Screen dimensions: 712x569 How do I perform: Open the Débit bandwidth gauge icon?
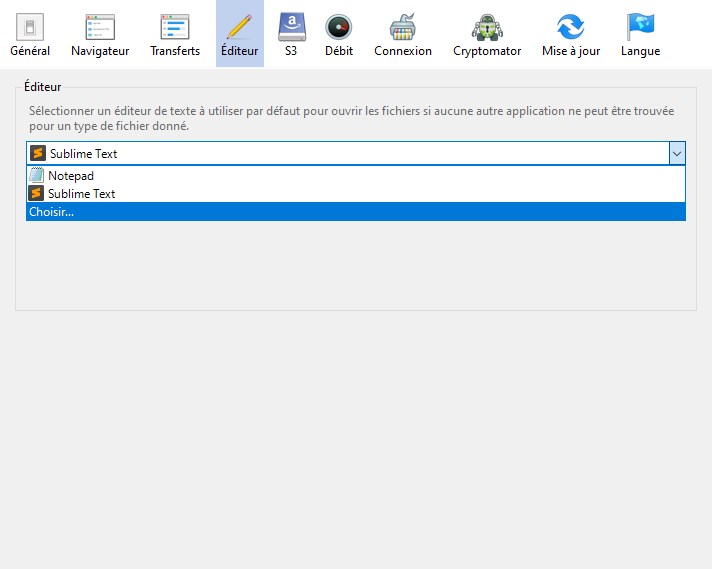coord(339,27)
